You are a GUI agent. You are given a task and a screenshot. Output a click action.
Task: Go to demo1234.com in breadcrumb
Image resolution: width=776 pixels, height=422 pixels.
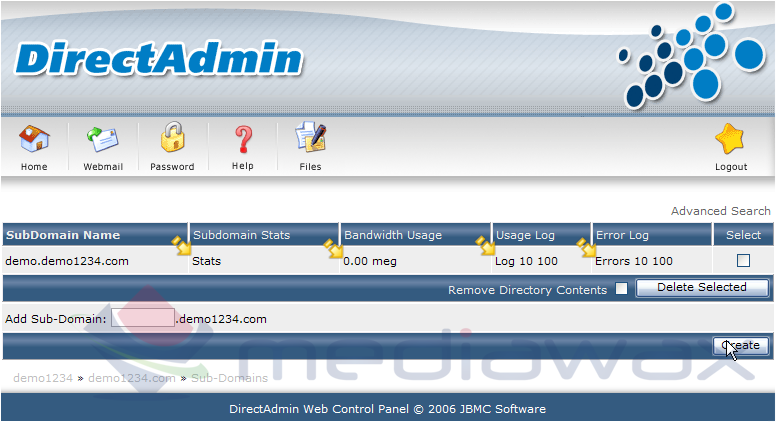[132, 378]
